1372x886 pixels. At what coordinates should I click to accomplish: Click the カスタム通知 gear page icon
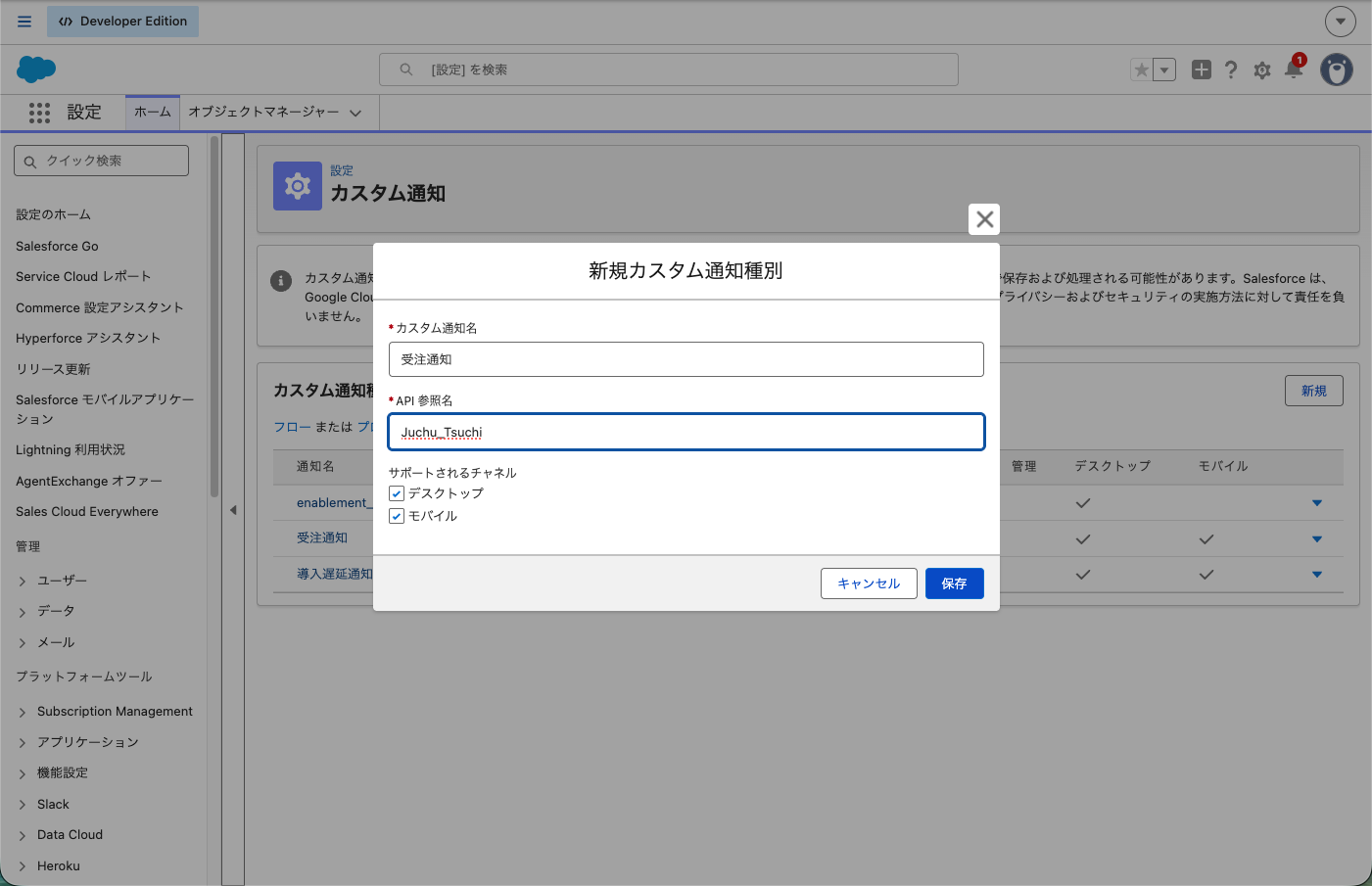pos(298,186)
